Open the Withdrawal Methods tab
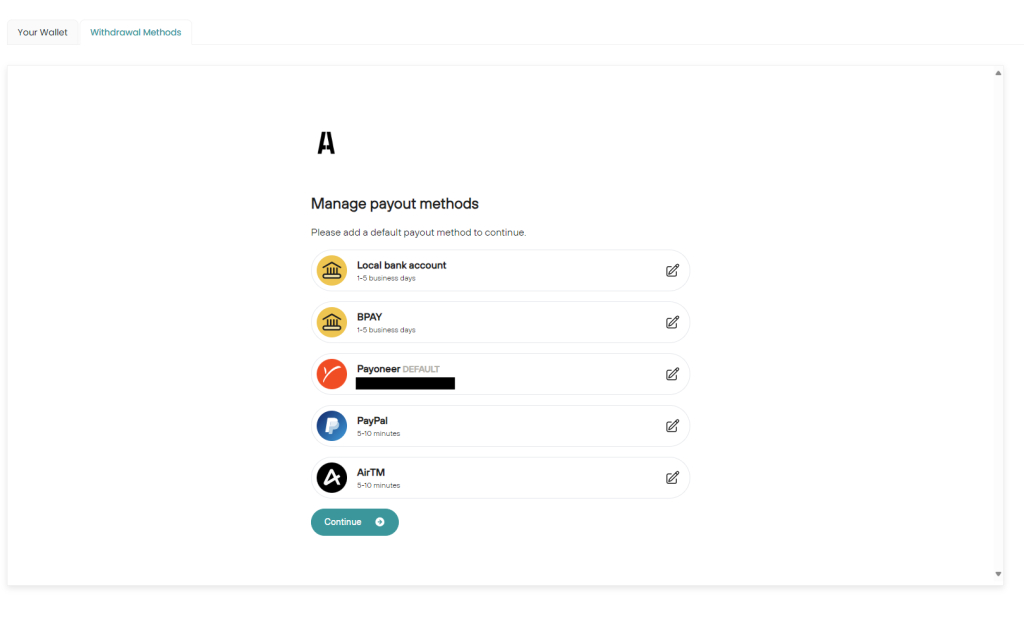1024x635 pixels. click(x=135, y=32)
